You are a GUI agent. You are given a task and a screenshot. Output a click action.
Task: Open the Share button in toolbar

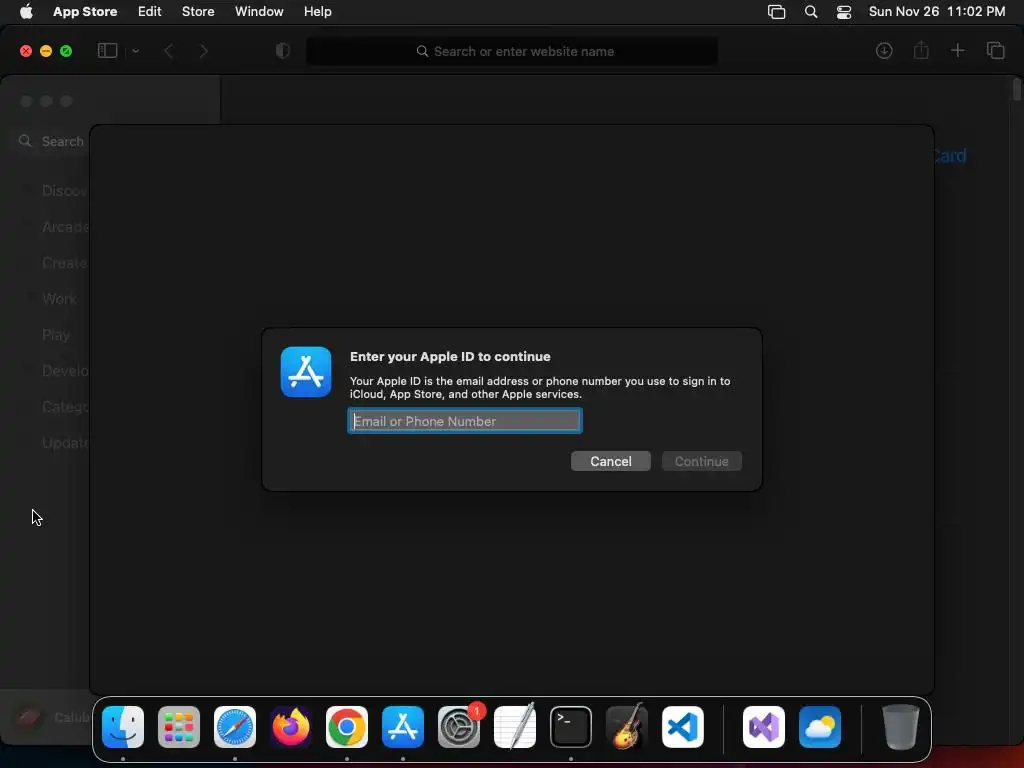coord(921,50)
